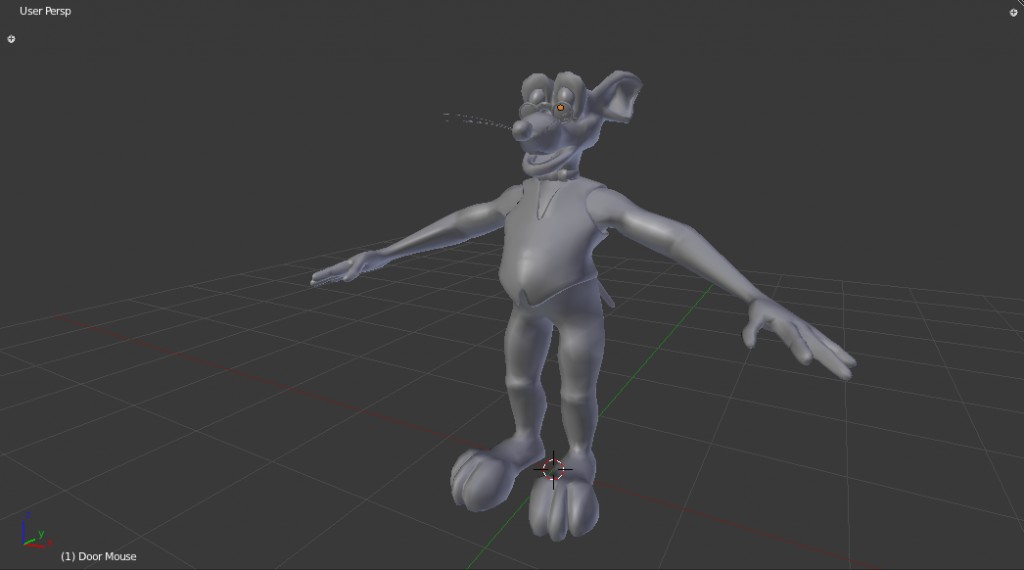Click the 3D cursor at the mouse's feet
The width and height of the screenshot is (1024, 570).
coord(553,469)
